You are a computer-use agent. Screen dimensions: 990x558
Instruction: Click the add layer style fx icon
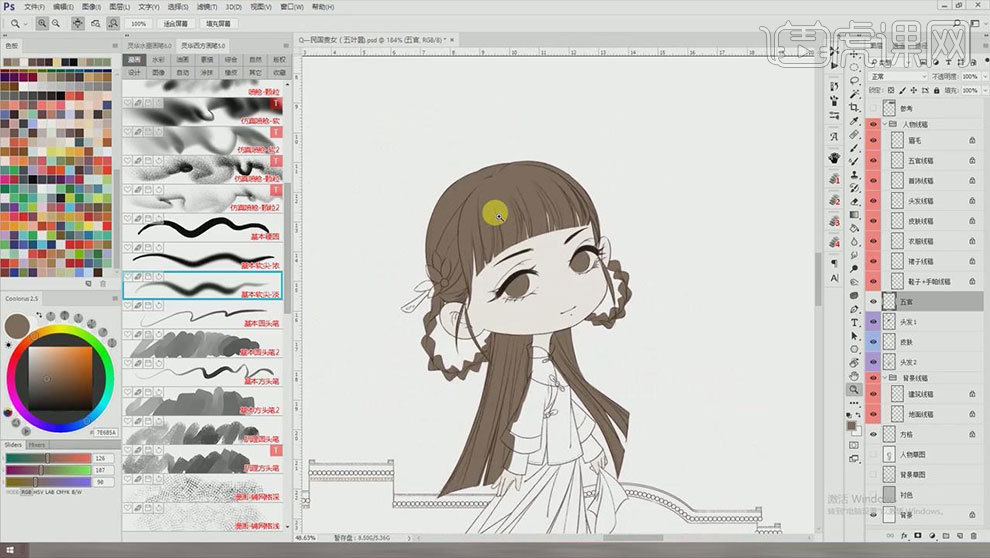tap(904, 535)
